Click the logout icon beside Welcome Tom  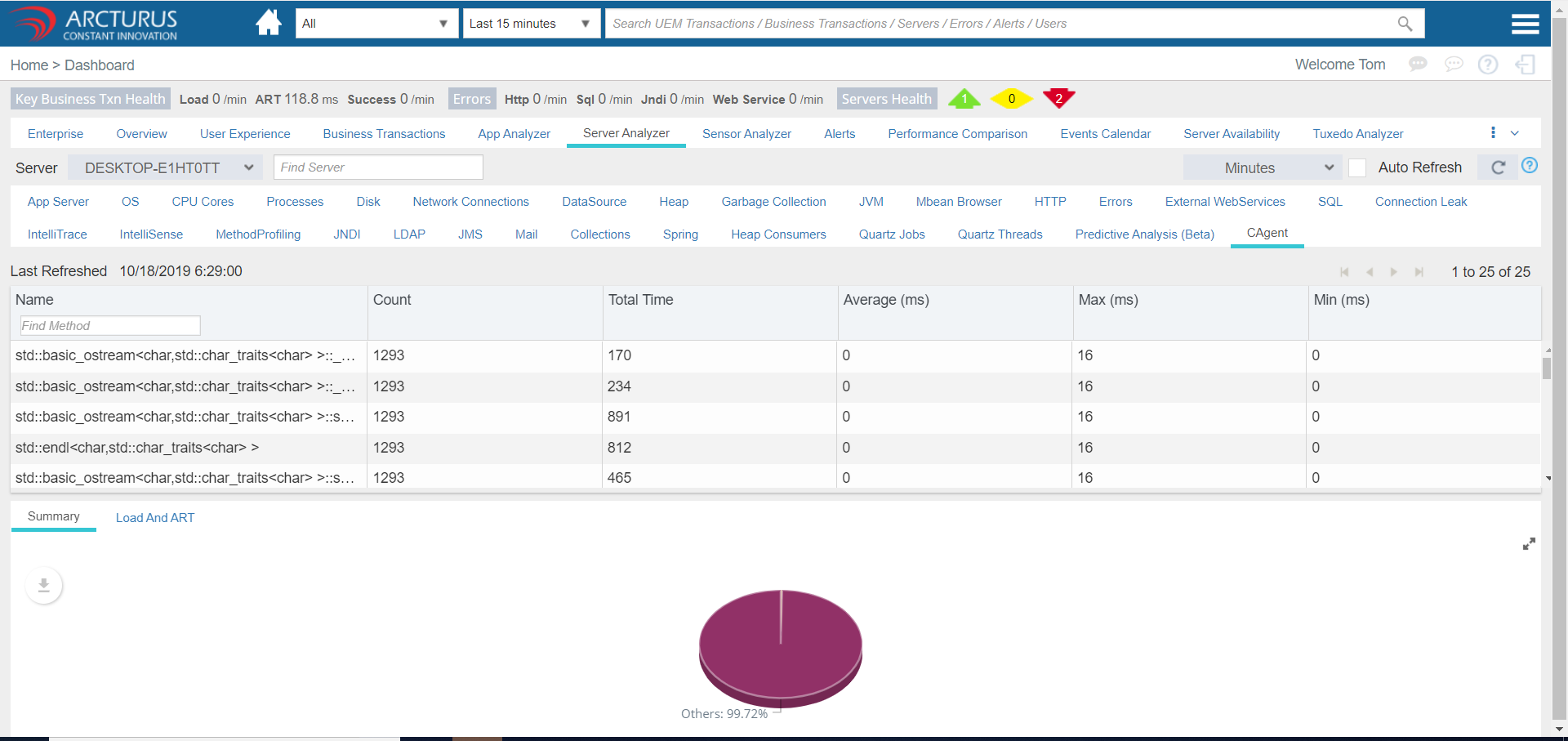coord(1525,65)
